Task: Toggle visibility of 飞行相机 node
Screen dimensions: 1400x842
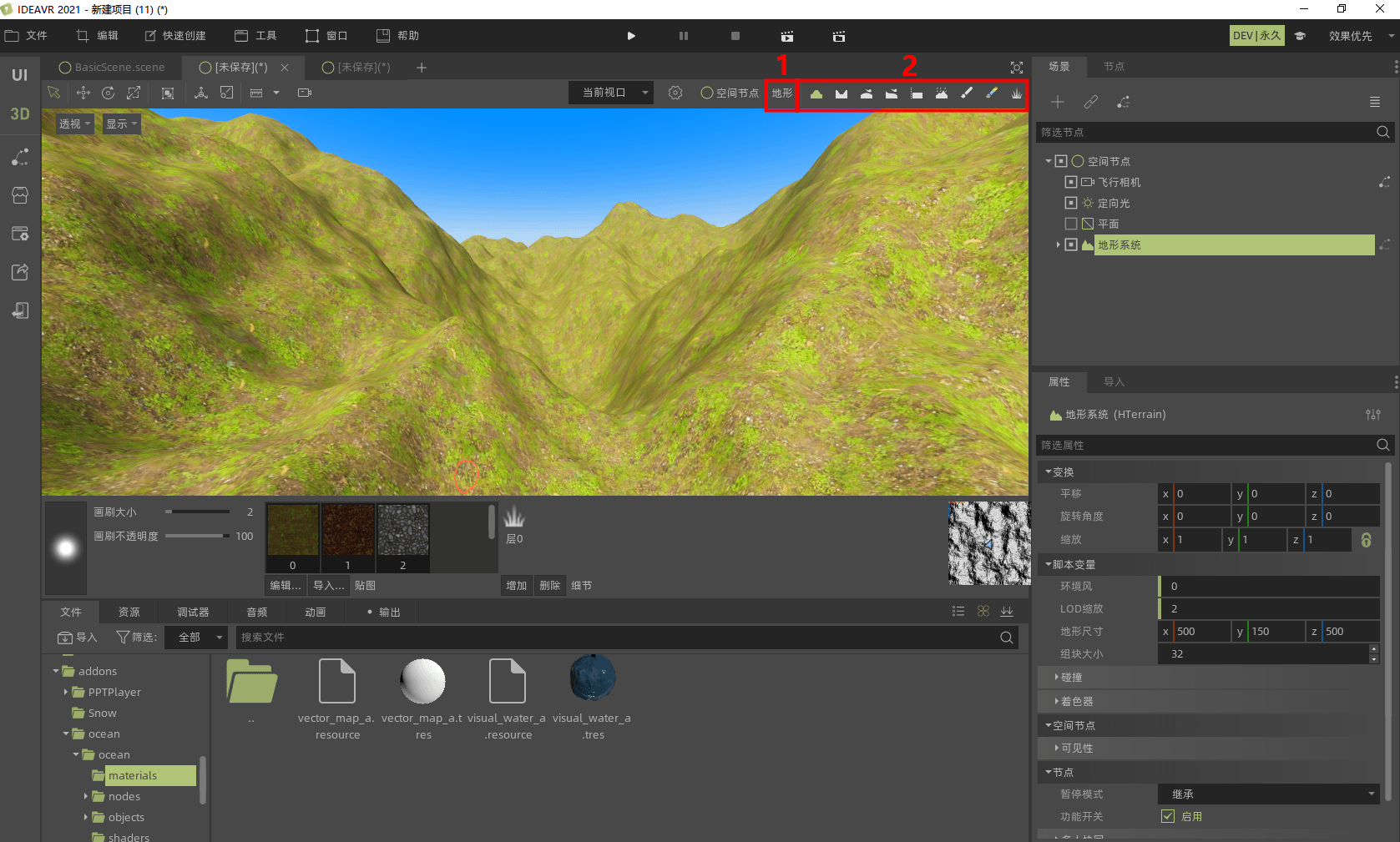Action: (1071, 182)
